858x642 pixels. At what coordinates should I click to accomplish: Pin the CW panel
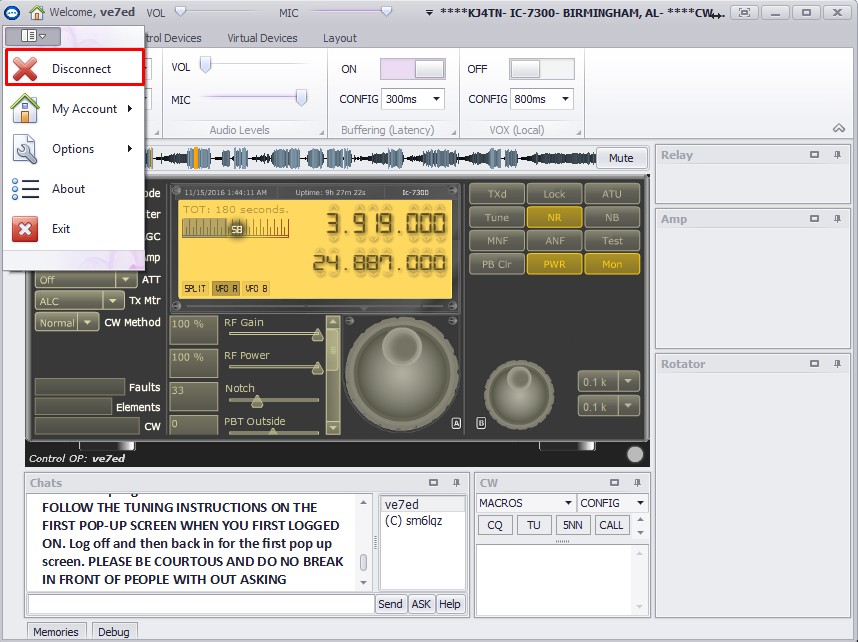(x=637, y=483)
